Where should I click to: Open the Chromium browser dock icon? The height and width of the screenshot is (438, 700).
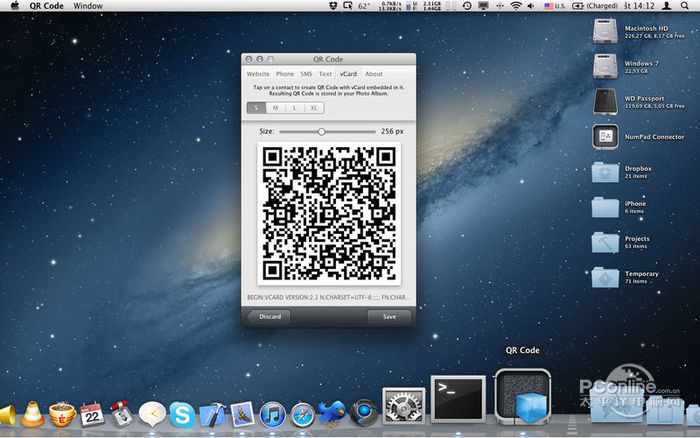click(x=363, y=413)
